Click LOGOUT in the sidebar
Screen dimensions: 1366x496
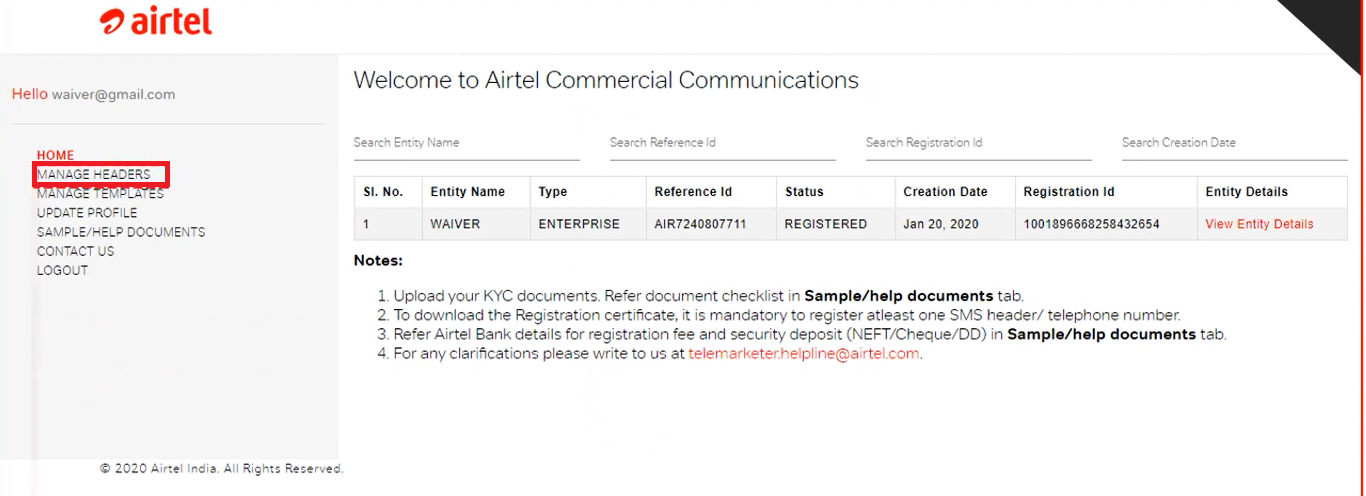[x=62, y=270]
